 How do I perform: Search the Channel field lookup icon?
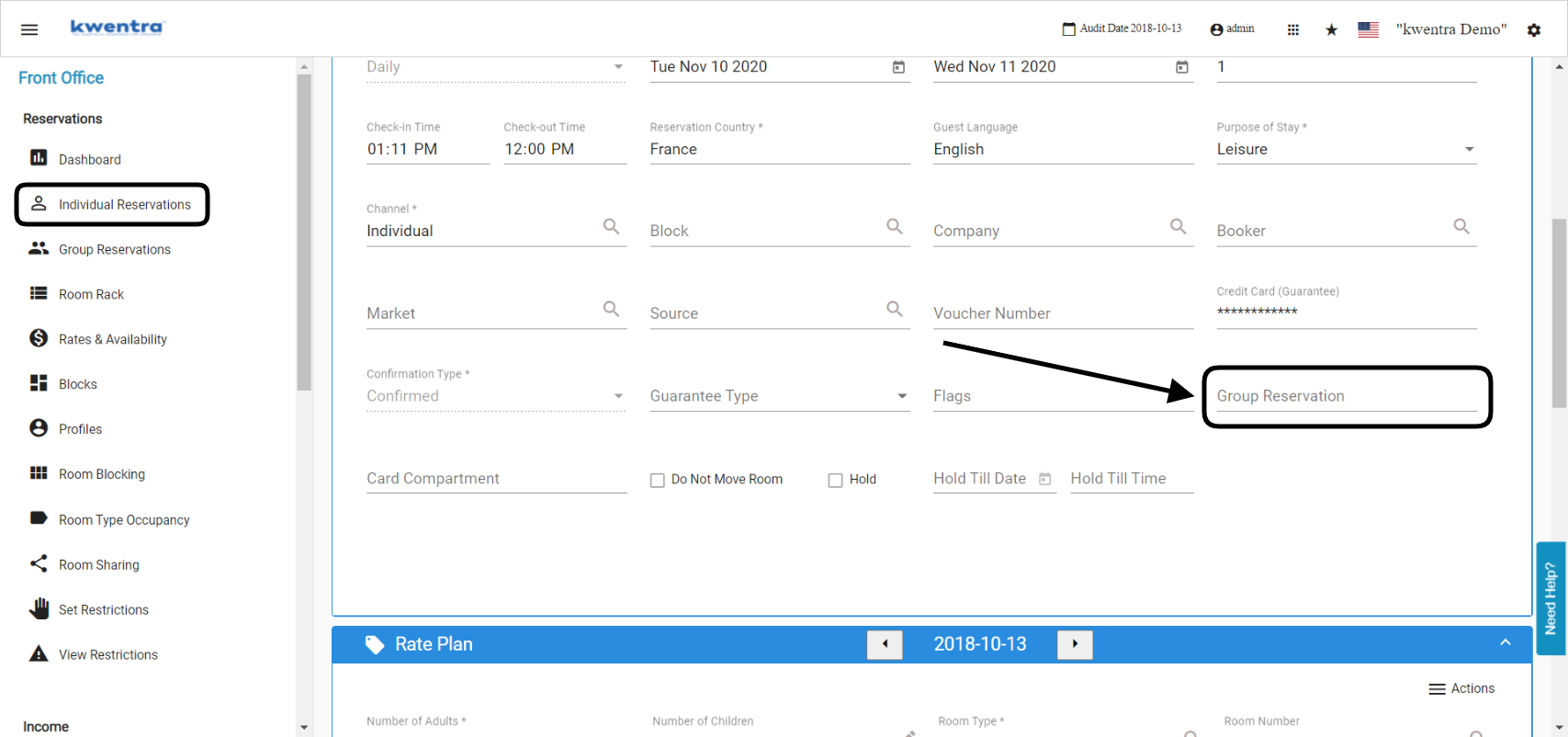pos(611,226)
